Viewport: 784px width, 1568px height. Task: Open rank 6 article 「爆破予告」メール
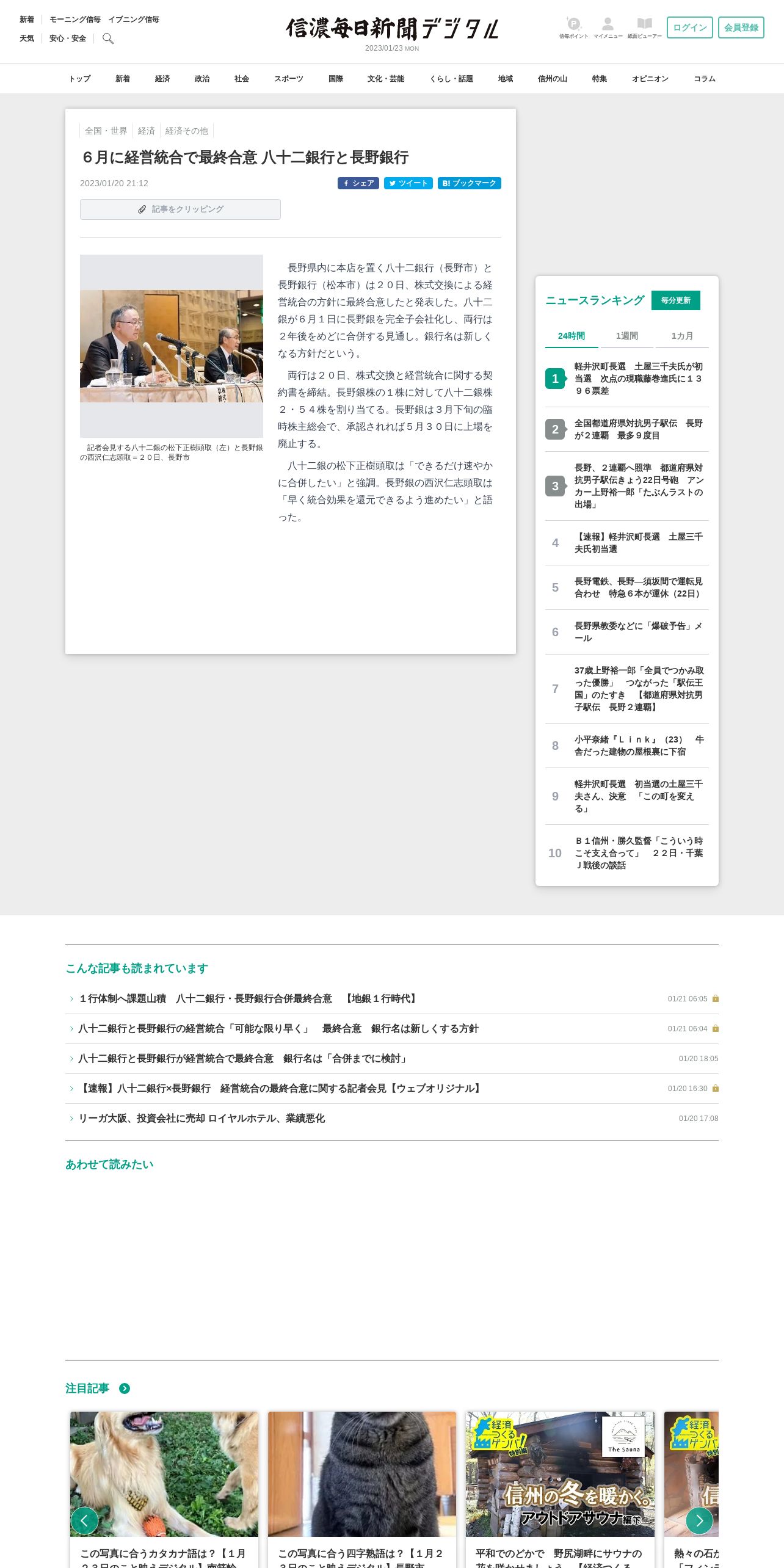pyautogui.click(x=627, y=632)
